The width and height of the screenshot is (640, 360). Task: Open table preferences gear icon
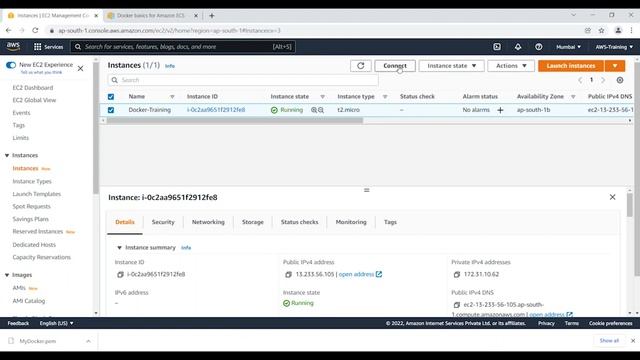620,80
